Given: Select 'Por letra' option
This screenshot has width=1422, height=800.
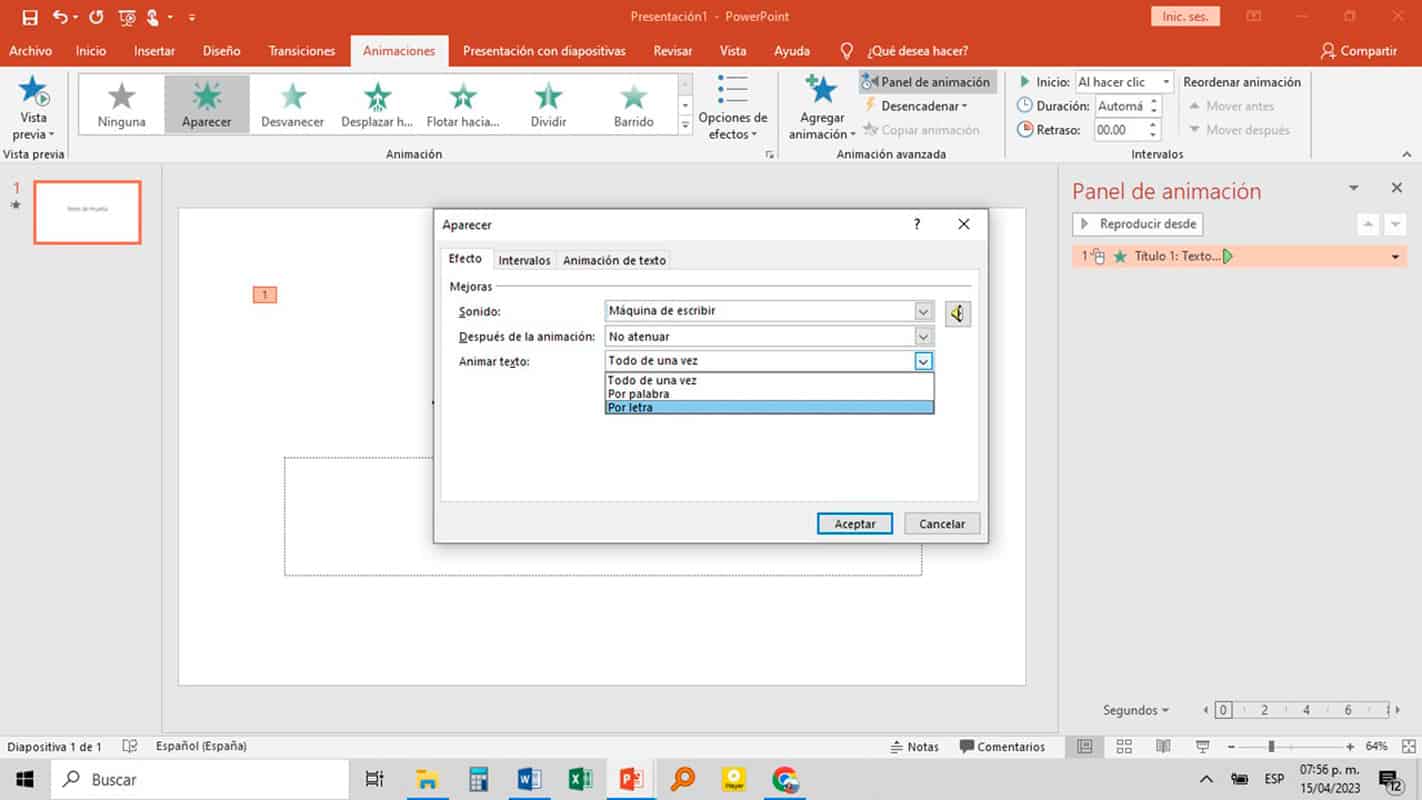Looking at the screenshot, I should [769, 407].
